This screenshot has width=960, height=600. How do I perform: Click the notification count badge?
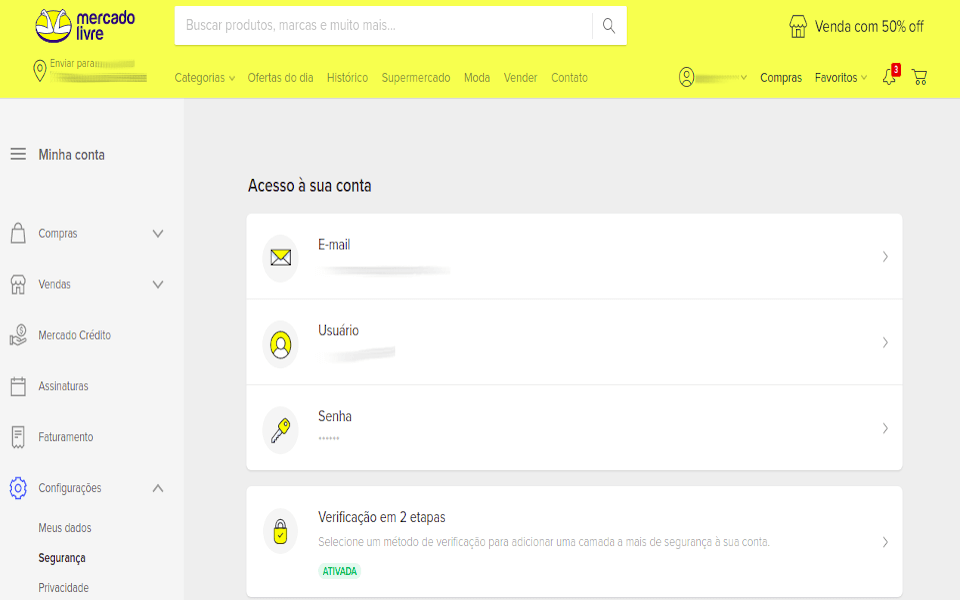click(x=896, y=70)
